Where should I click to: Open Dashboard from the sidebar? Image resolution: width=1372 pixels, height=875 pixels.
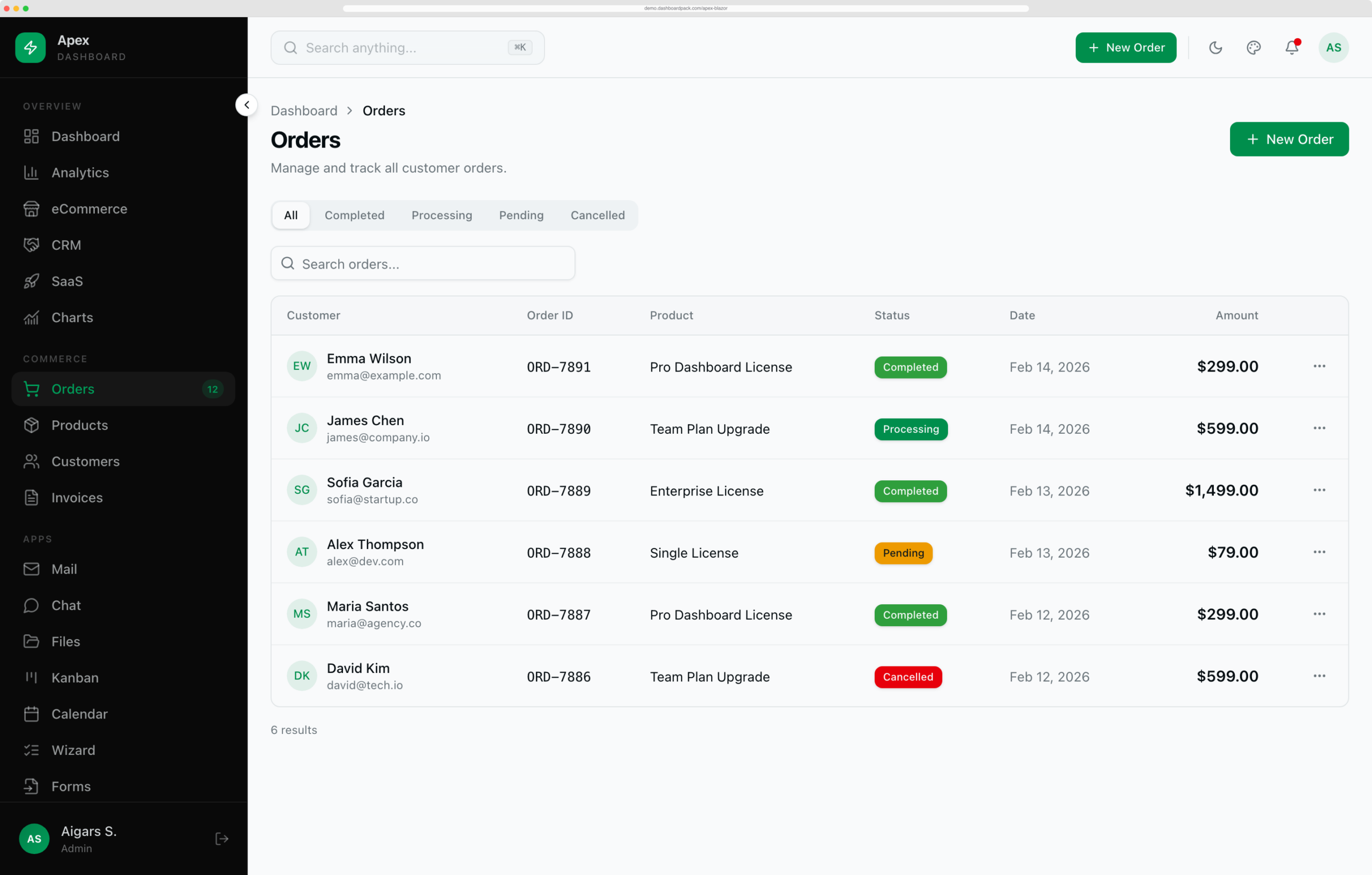click(x=123, y=136)
